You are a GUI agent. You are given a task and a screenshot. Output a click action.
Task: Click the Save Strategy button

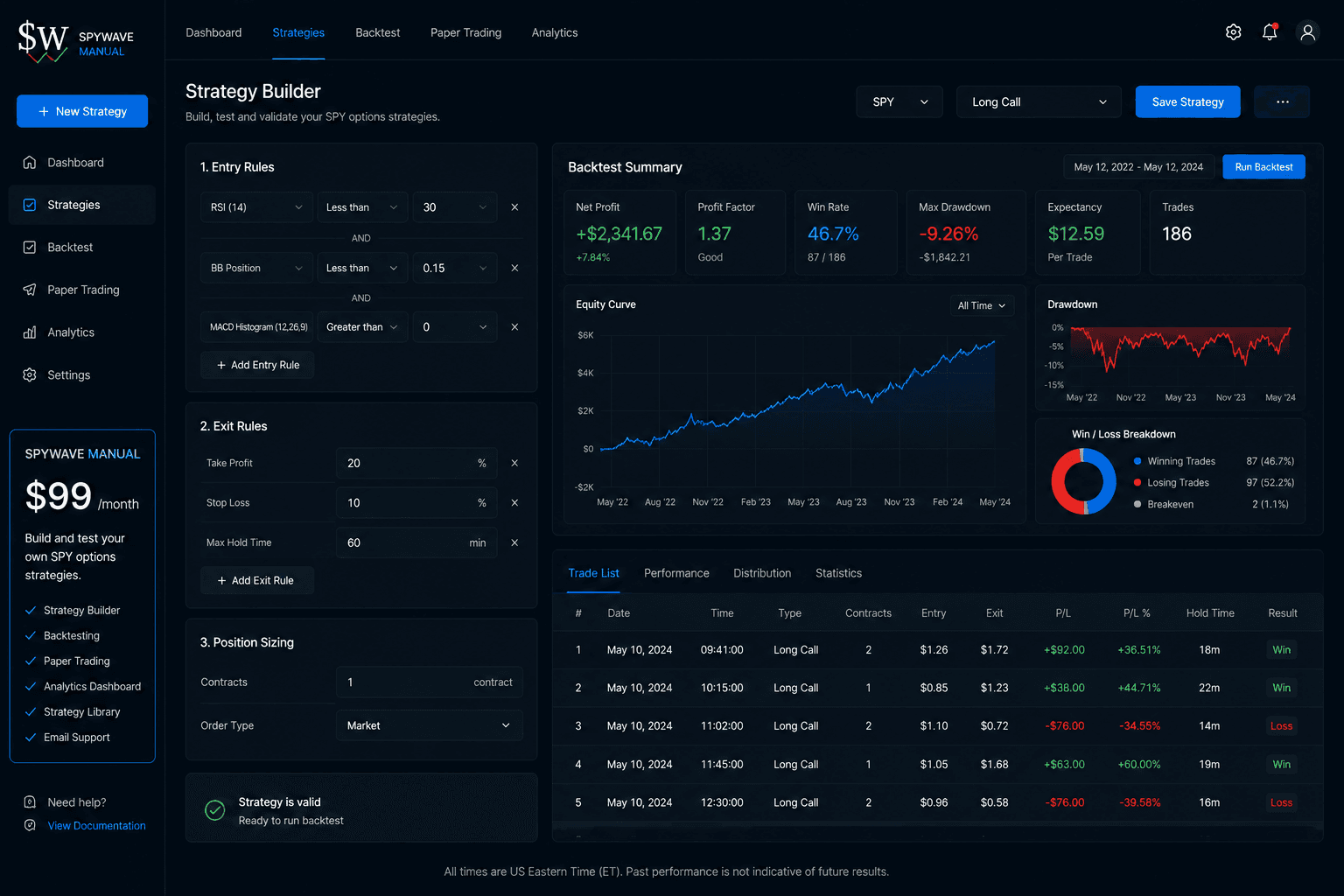[x=1187, y=101]
